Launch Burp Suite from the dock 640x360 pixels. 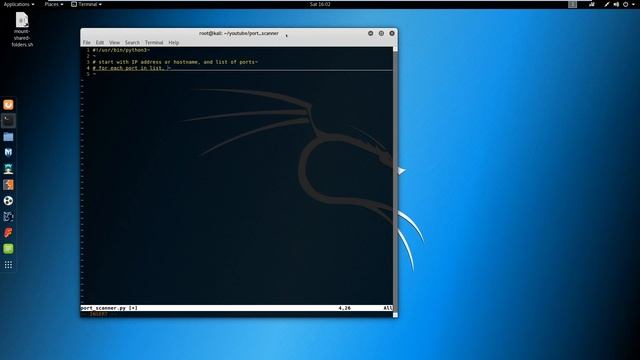(x=8, y=184)
